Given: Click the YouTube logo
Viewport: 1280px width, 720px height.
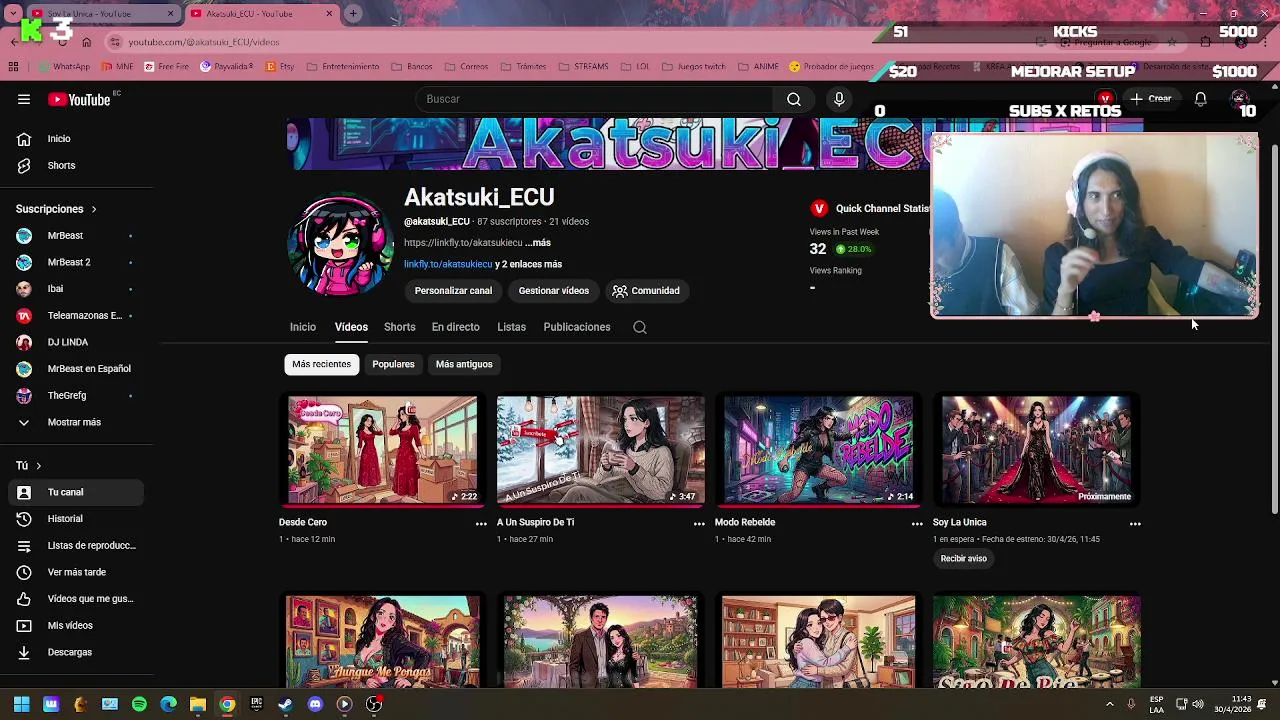Looking at the screenshot, I should coord(79,99).
